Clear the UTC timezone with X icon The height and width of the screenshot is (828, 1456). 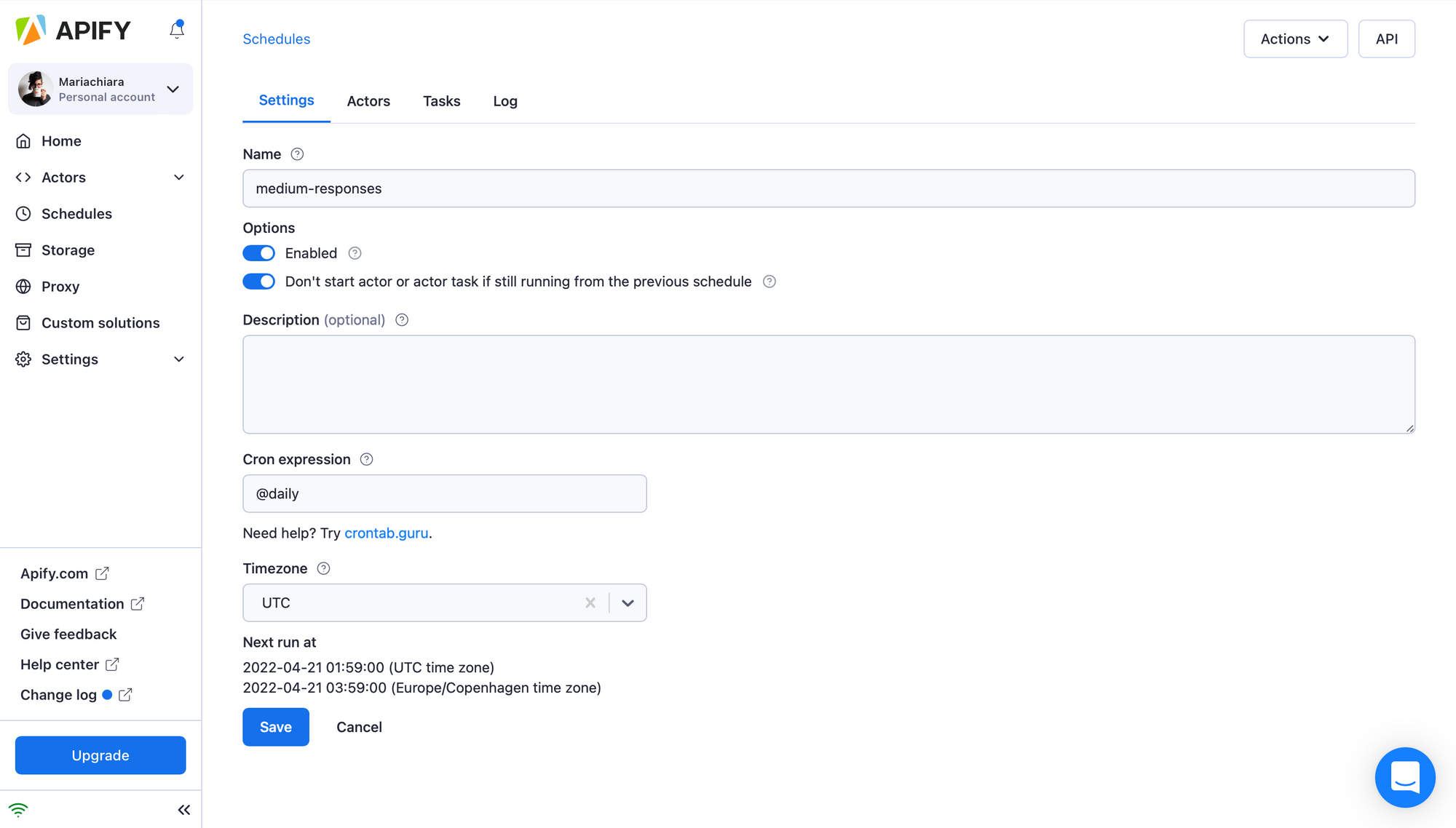pyautogui.click(x=590, y=602)
